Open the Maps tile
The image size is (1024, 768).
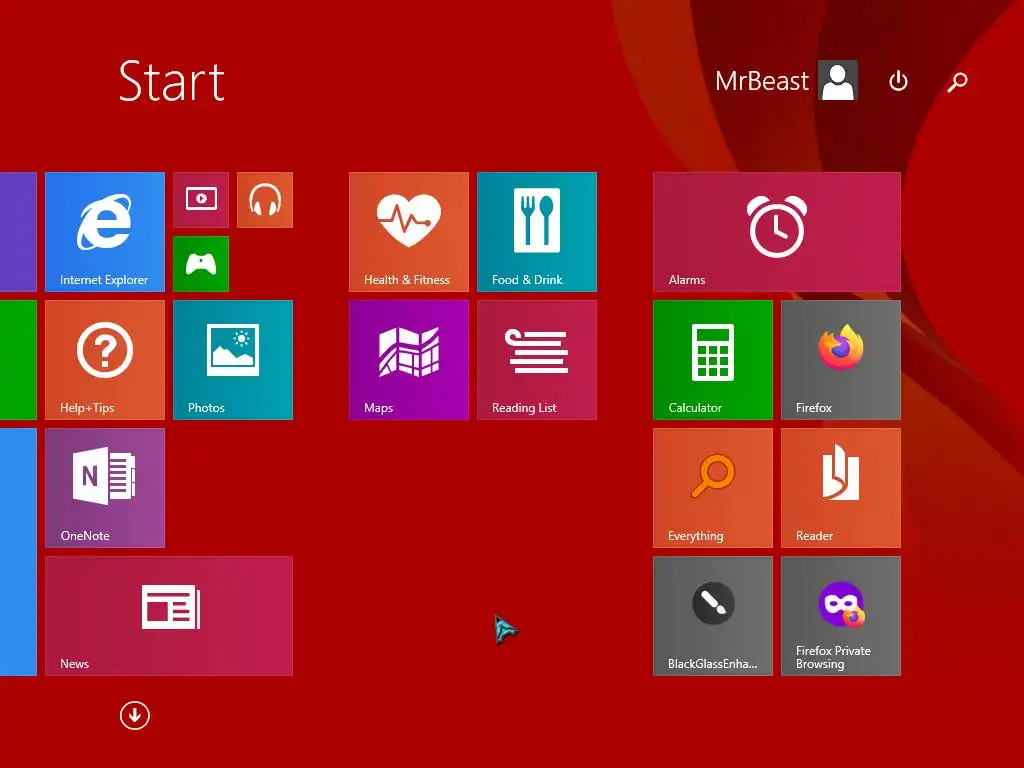(x=409, y=360)
